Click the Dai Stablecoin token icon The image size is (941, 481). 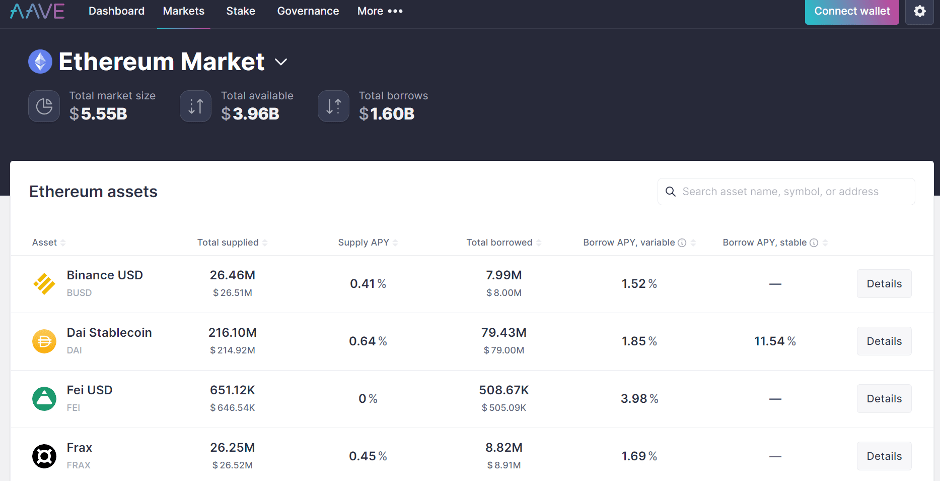point(44,341)
